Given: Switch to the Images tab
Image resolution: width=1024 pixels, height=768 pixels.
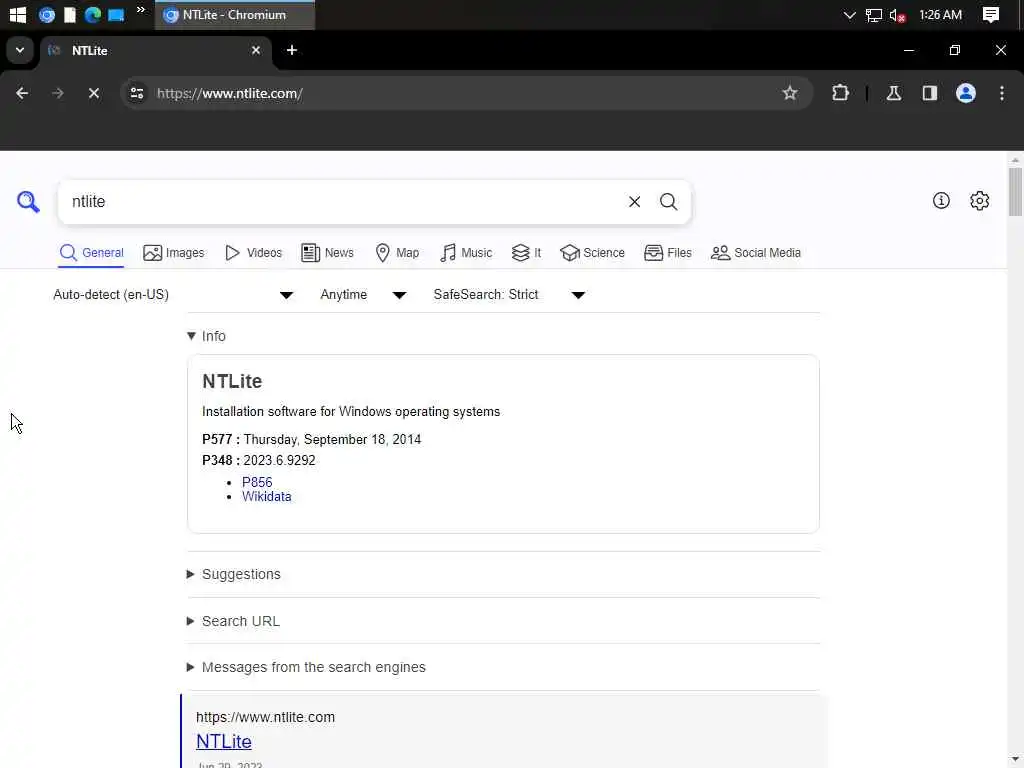Looking at the screenshot, I should click(x=174, y=253).
